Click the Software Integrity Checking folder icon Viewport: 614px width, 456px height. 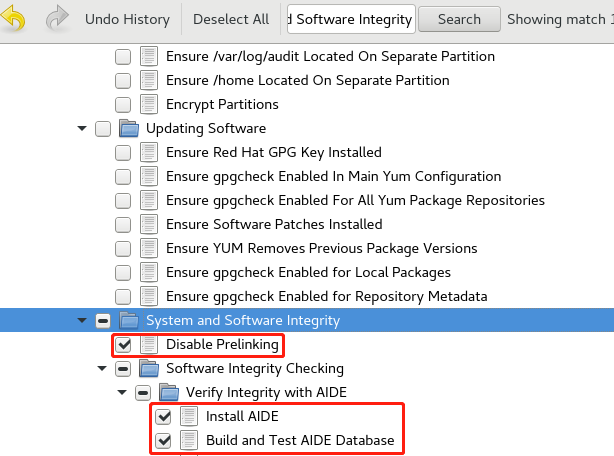point(149,368)
